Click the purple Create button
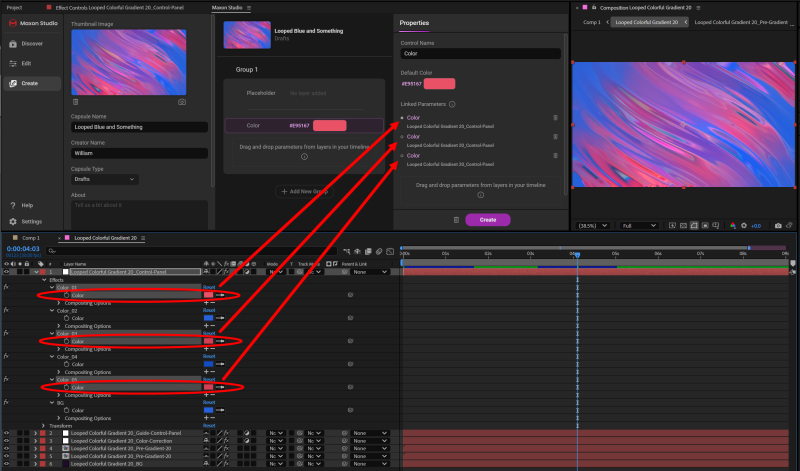The image size is (800, 471). tap(488, 220)
